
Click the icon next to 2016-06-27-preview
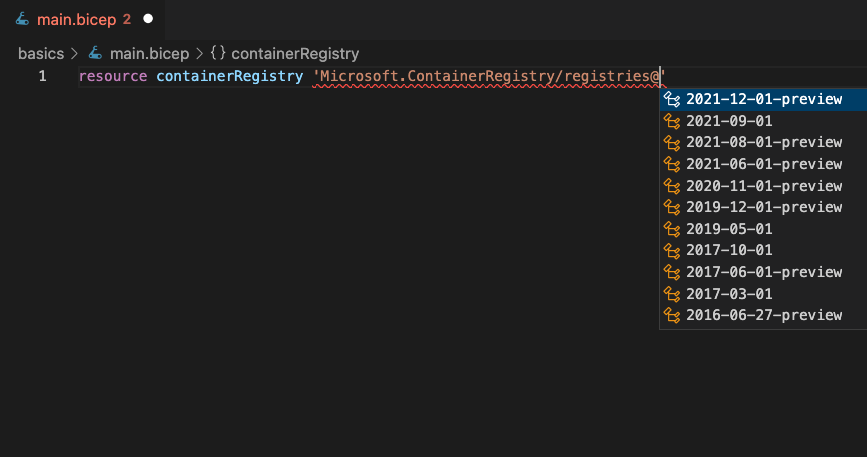tap(673, 315)
